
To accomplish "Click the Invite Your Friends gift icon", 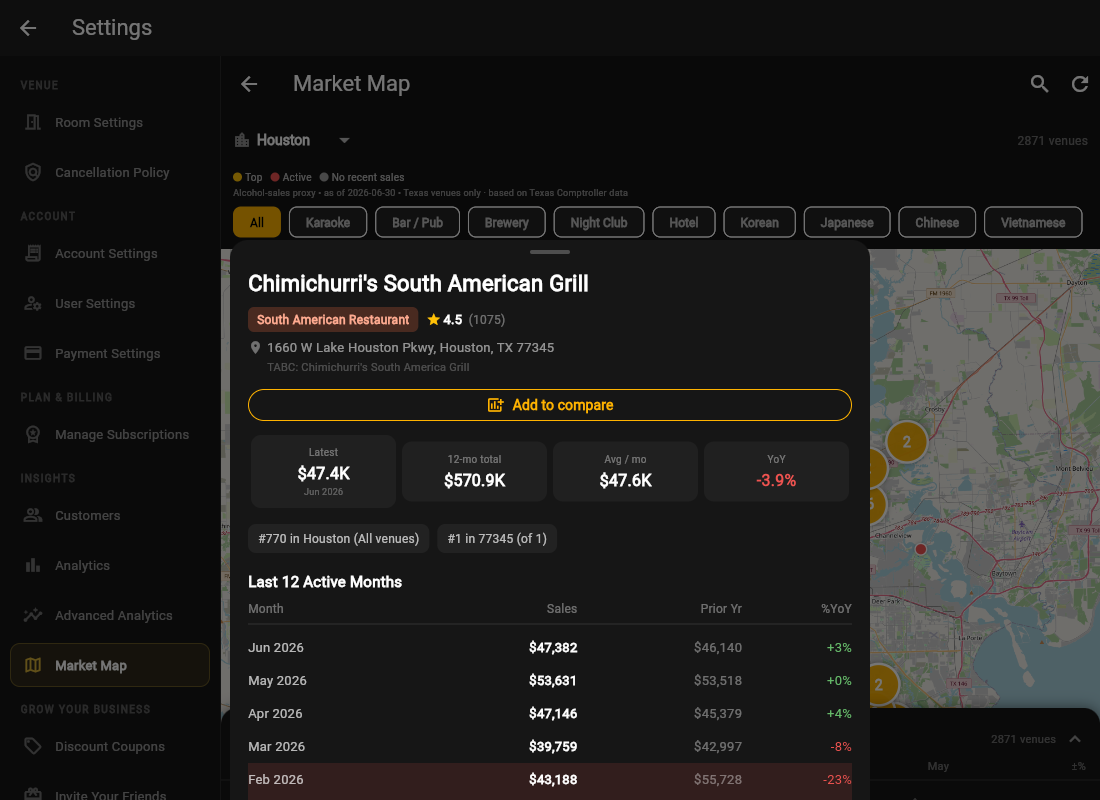I will point(33,794).
